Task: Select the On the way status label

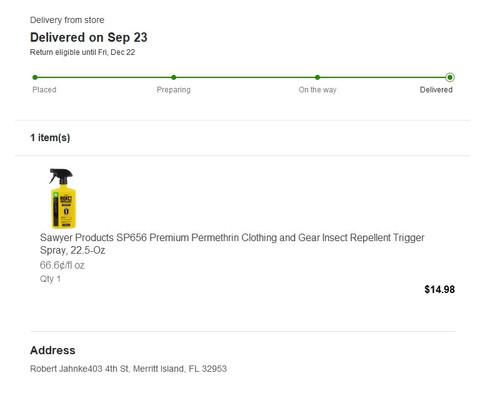Action: pos(317,90)
